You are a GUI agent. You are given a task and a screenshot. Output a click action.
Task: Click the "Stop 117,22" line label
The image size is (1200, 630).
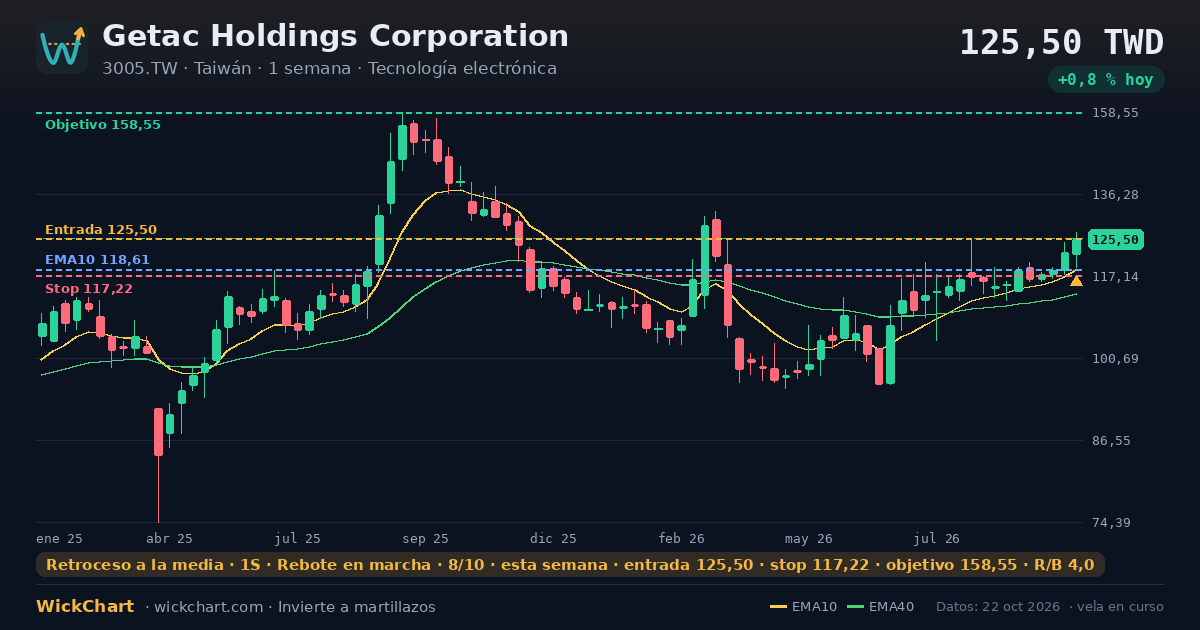click(x=88, y=289)
